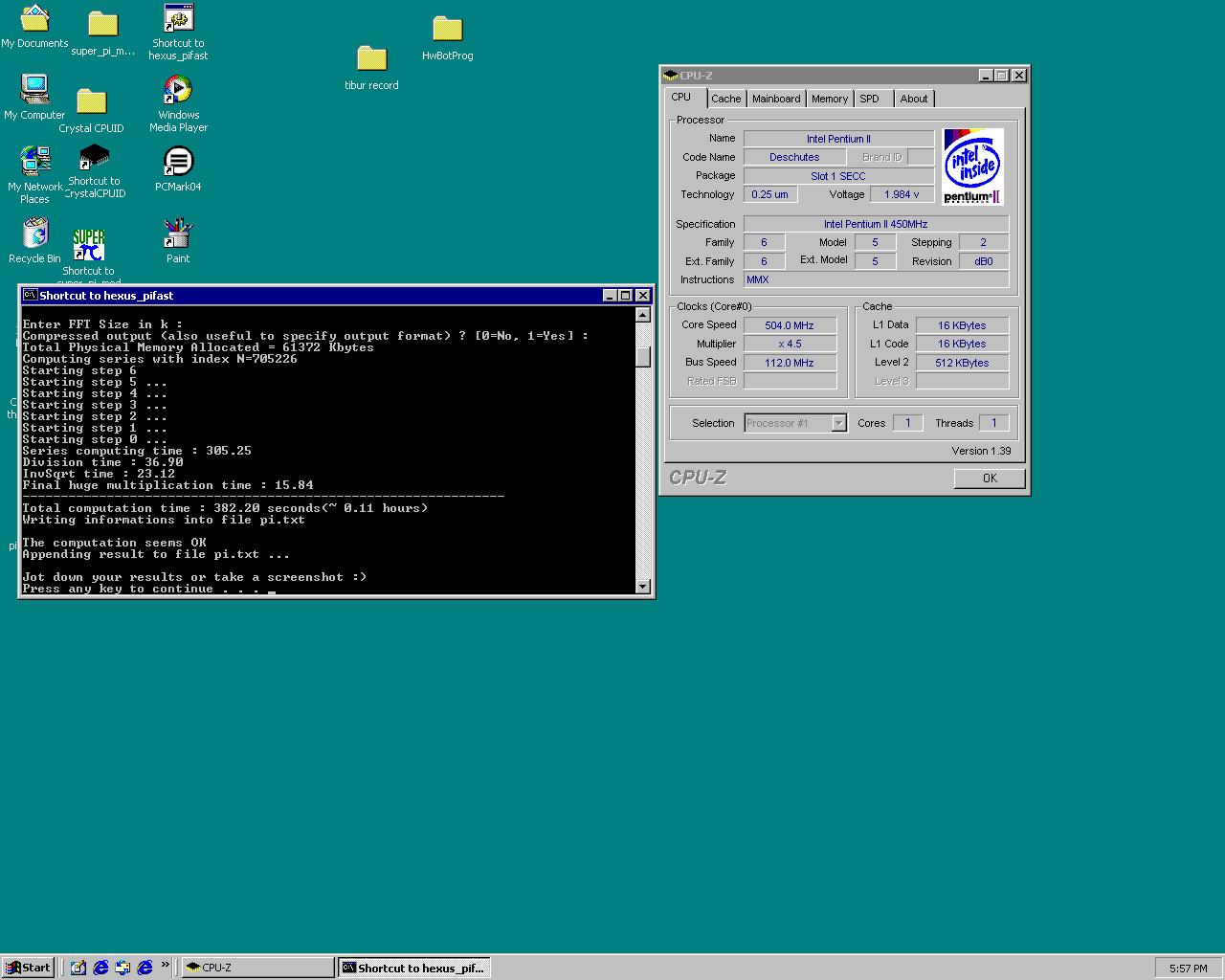
Task: Expand the quick launch overflow chevron
Action: click(166, 965)
